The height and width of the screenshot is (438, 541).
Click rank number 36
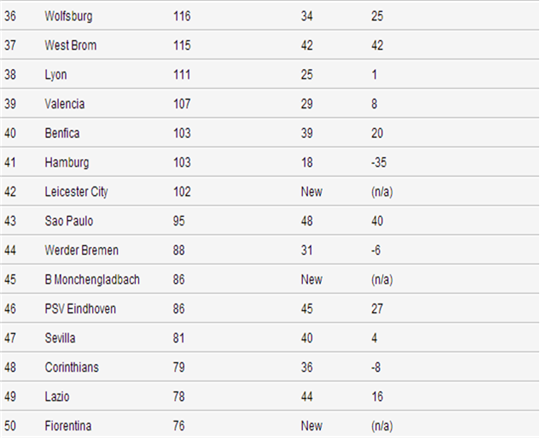pyautogui.click(x=10, y=16)
